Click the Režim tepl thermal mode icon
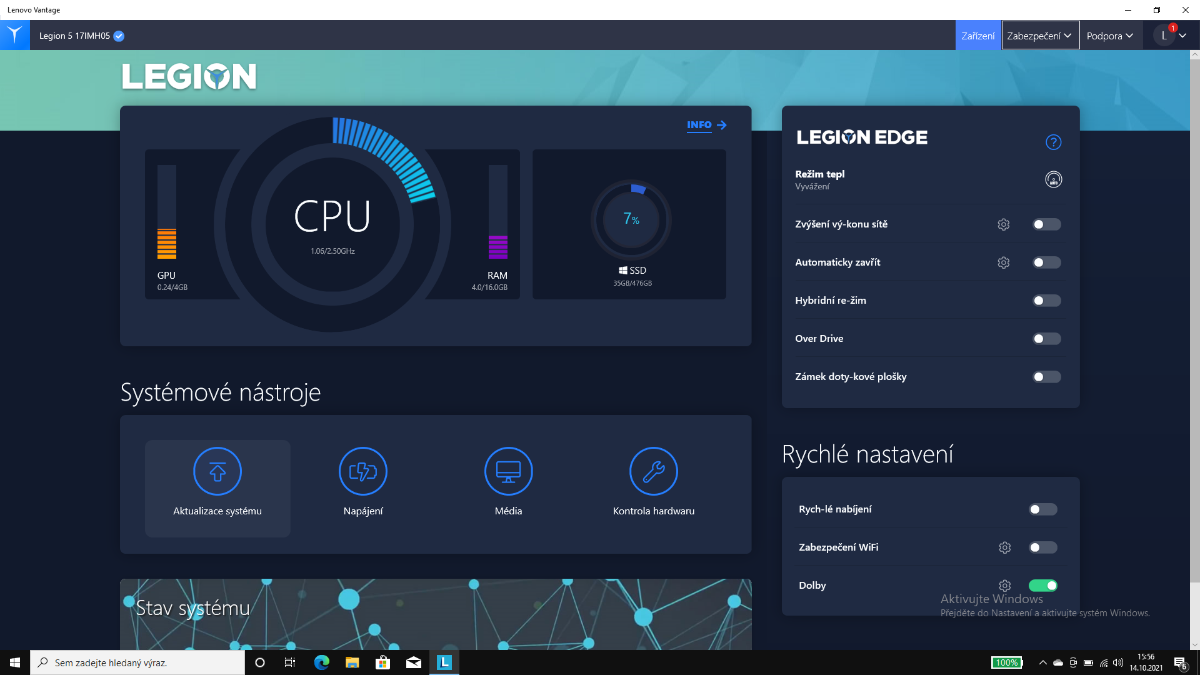The height and width of the screenshot is (675, 1200). coord(1053,180)
